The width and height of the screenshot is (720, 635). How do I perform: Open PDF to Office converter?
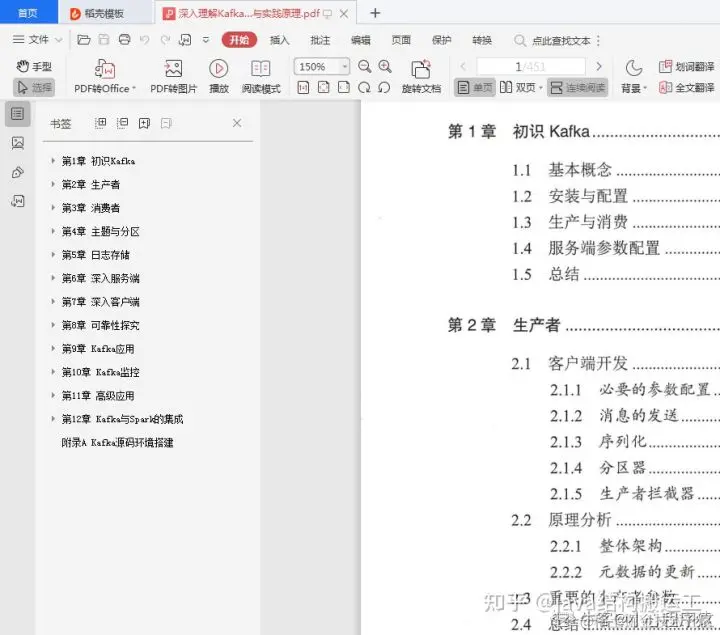point(105,76)
